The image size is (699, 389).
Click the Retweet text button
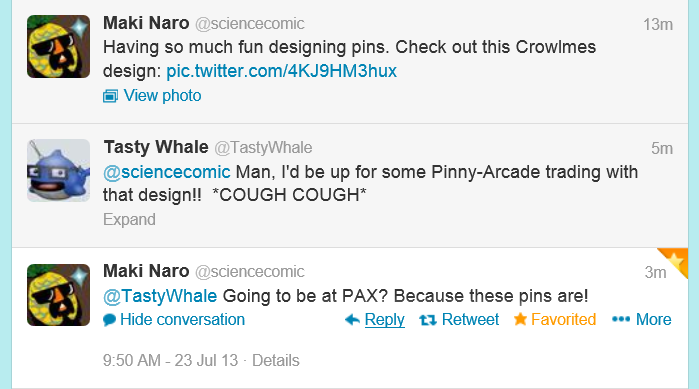click(x=470, y=319)
